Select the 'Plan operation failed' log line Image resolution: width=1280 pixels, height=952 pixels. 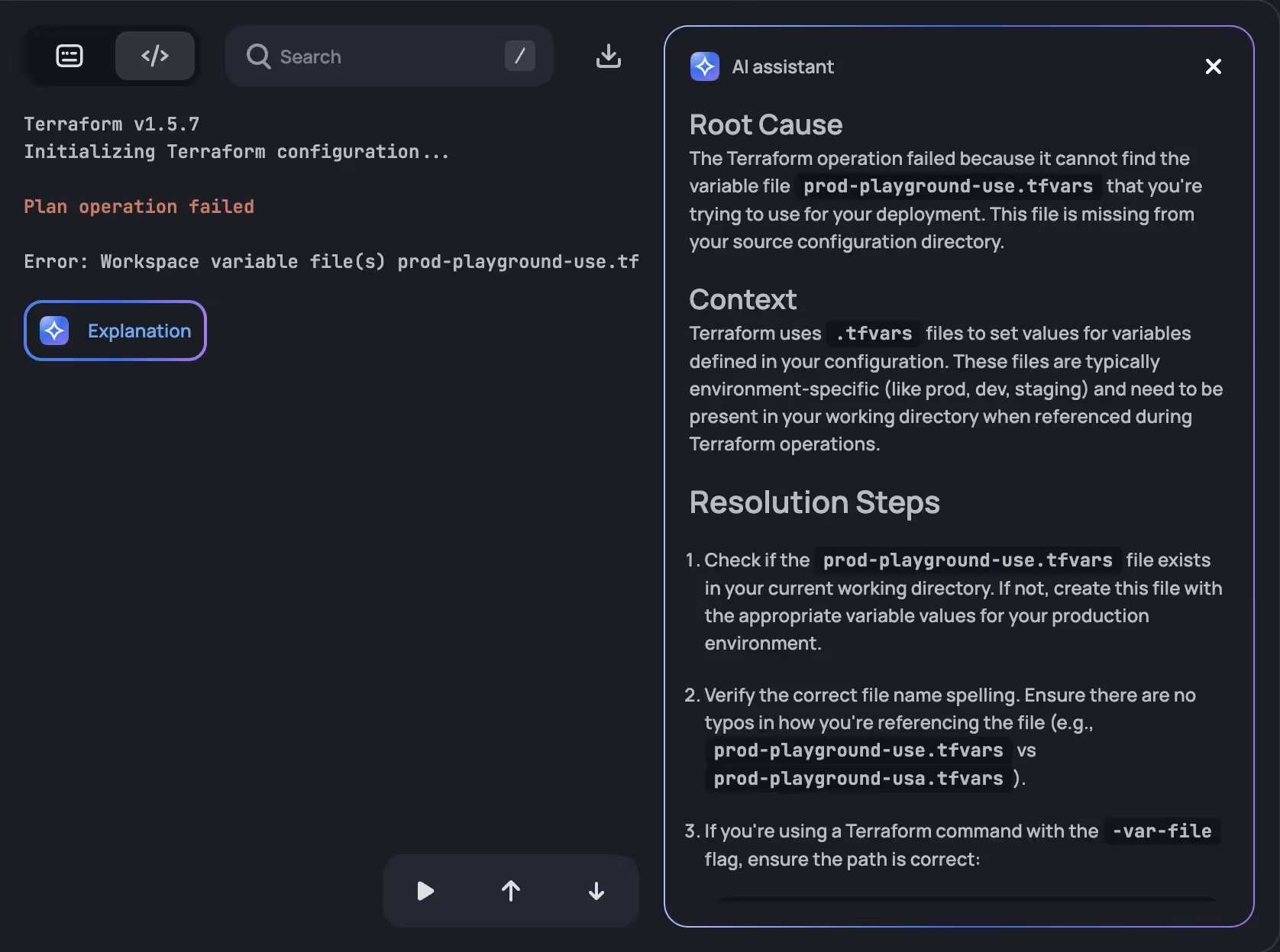[x=139, y=207]
